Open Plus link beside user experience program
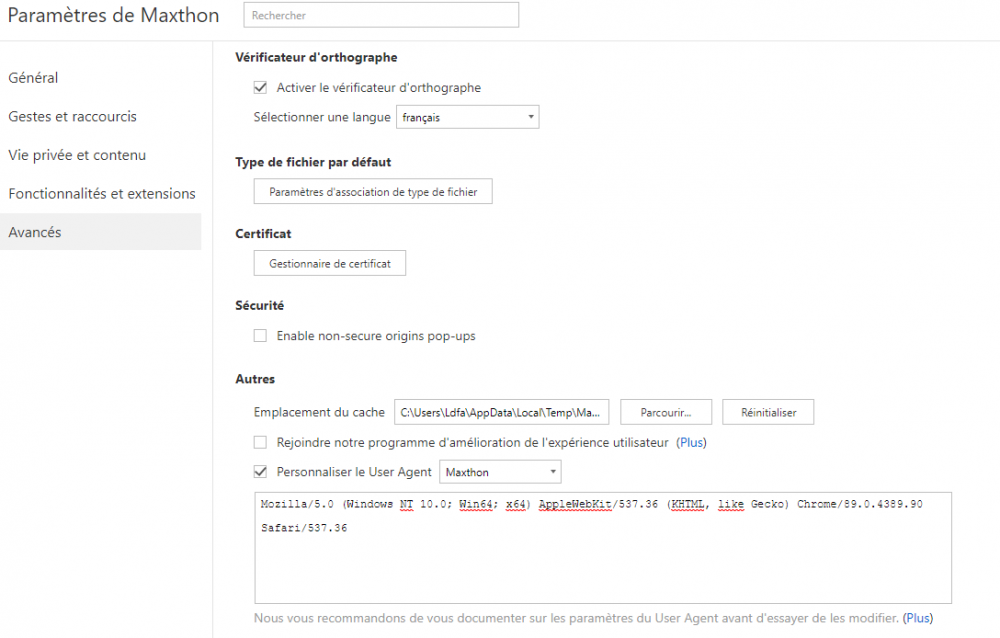1000x638 pixels. tap(692, 442)
